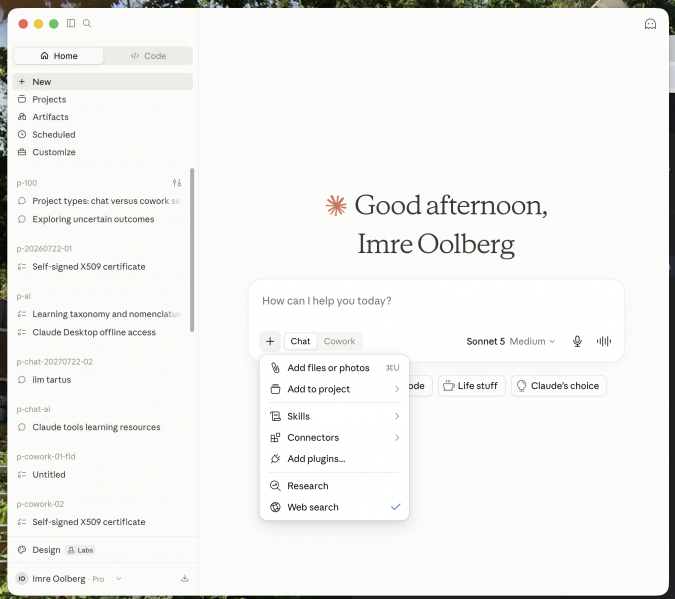Viewport: 675px width, 599px height.
Task: Open 'Claude tools learning resources' chat
Action: tap(101, 427)
